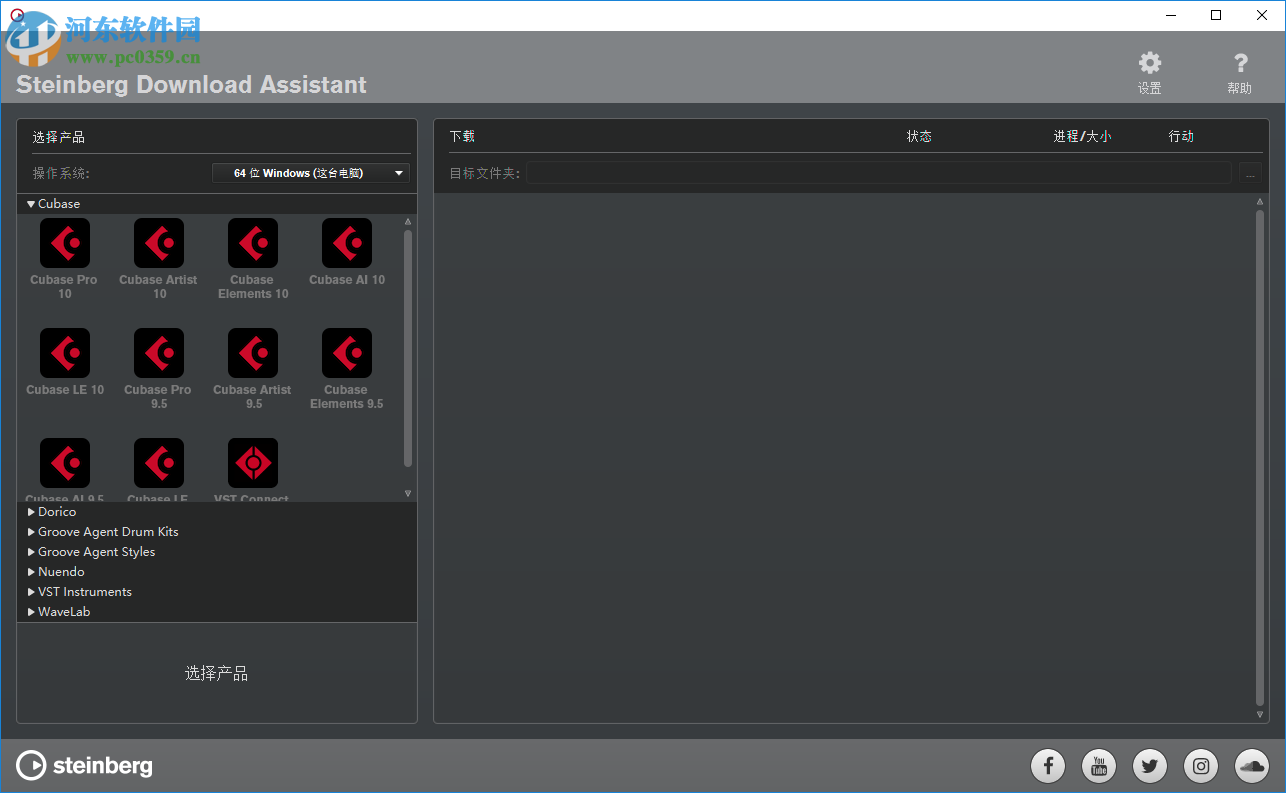Open Steinberg's Facebook page icon
The image size is (1286, 793).
[1047, 765]
